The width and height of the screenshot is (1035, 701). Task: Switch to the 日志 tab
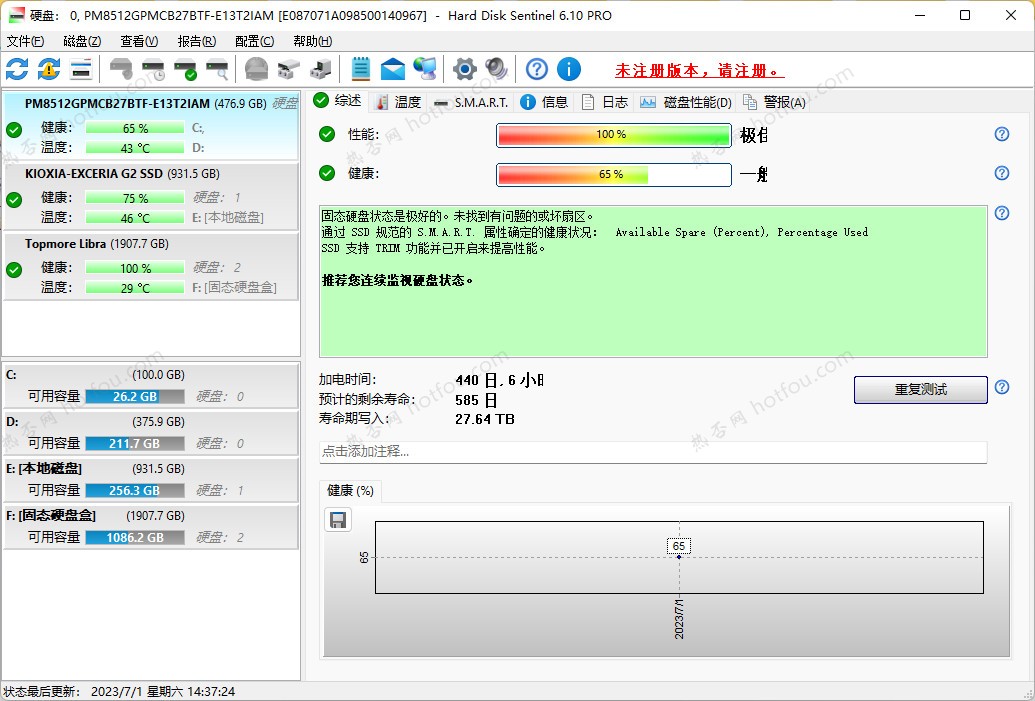(x=611, y=101)
